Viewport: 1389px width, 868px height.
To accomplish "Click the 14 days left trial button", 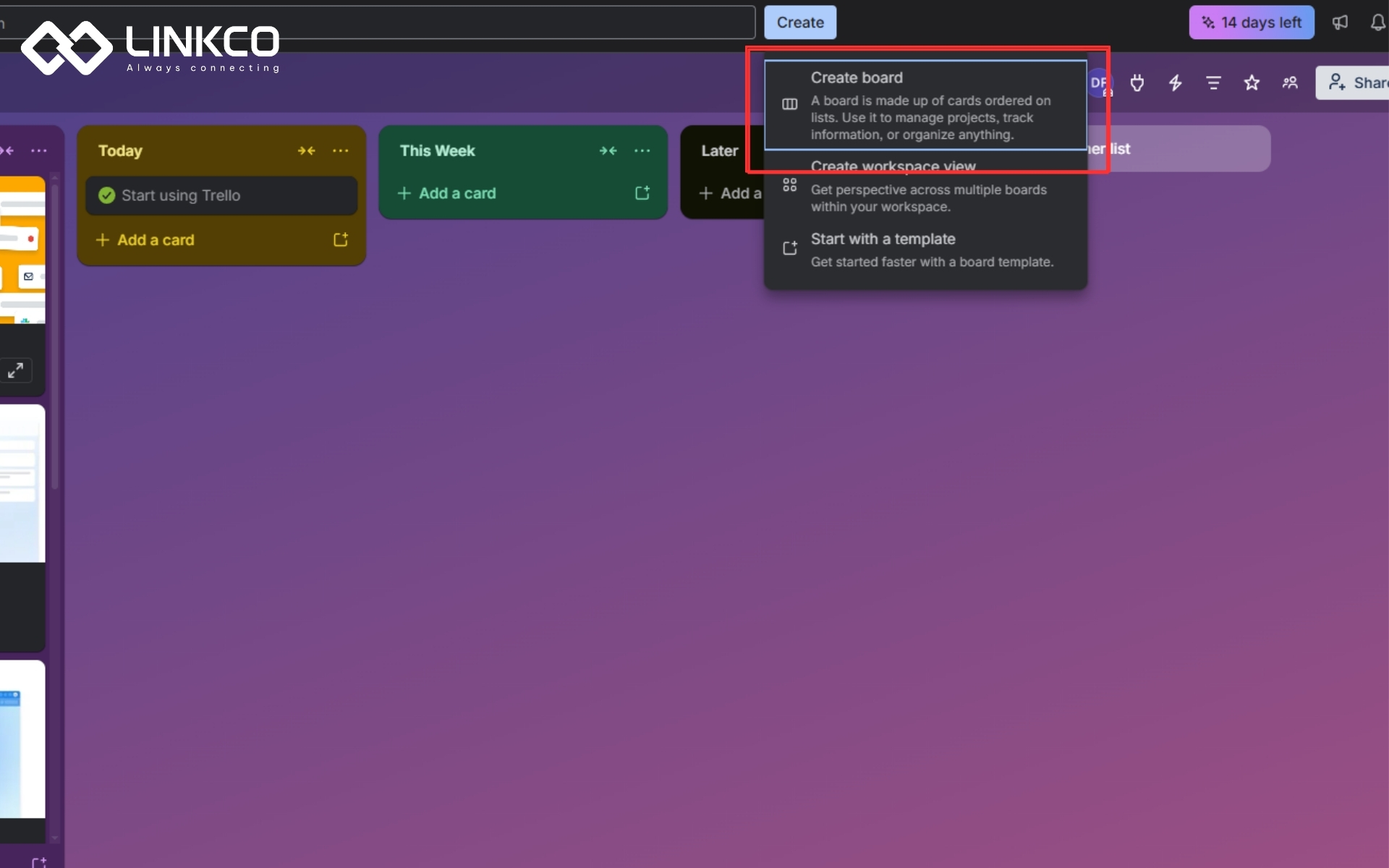I will [x=1252, y=22].
